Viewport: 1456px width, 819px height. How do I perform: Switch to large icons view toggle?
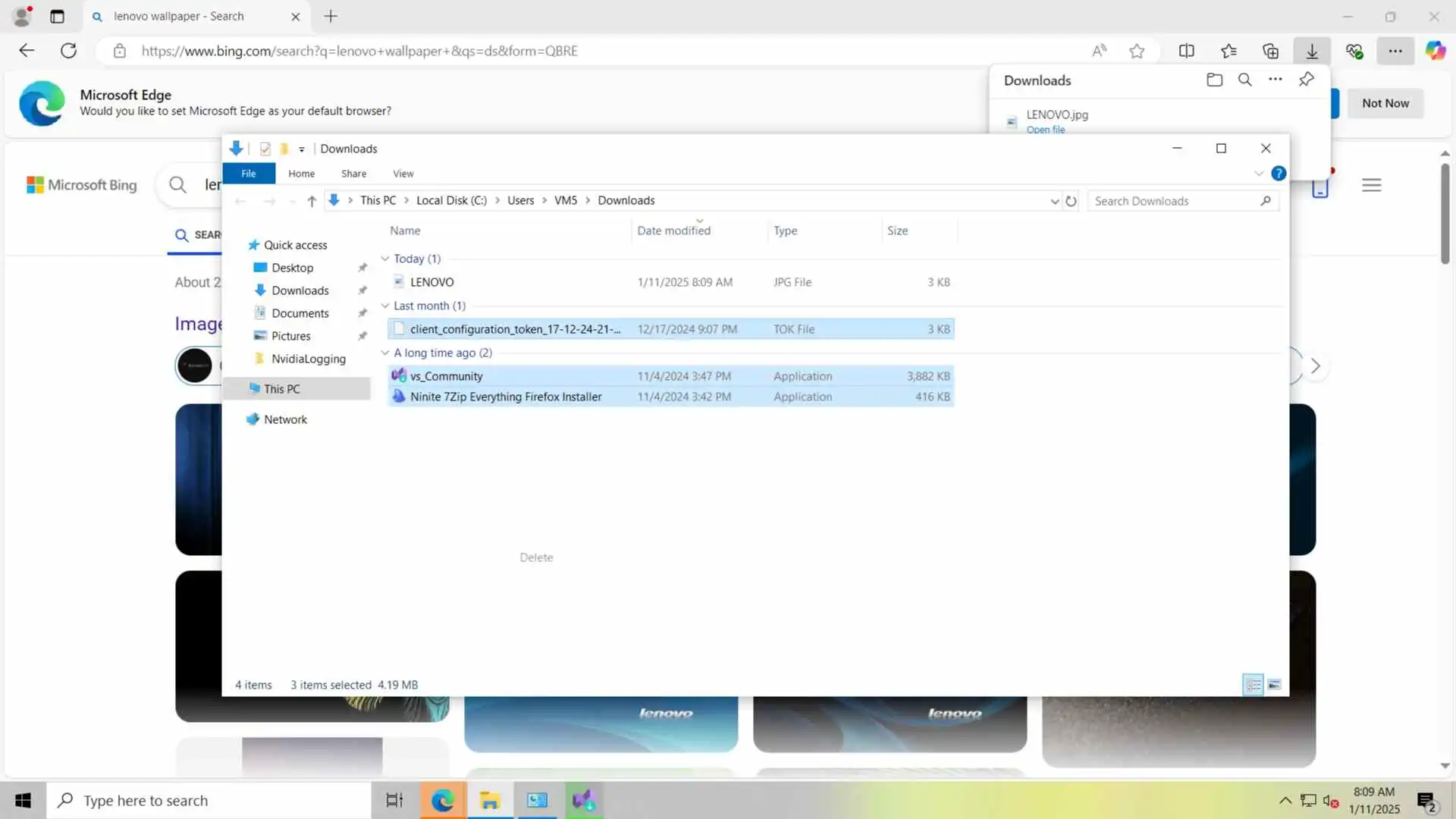click(x=1274, y=685)
